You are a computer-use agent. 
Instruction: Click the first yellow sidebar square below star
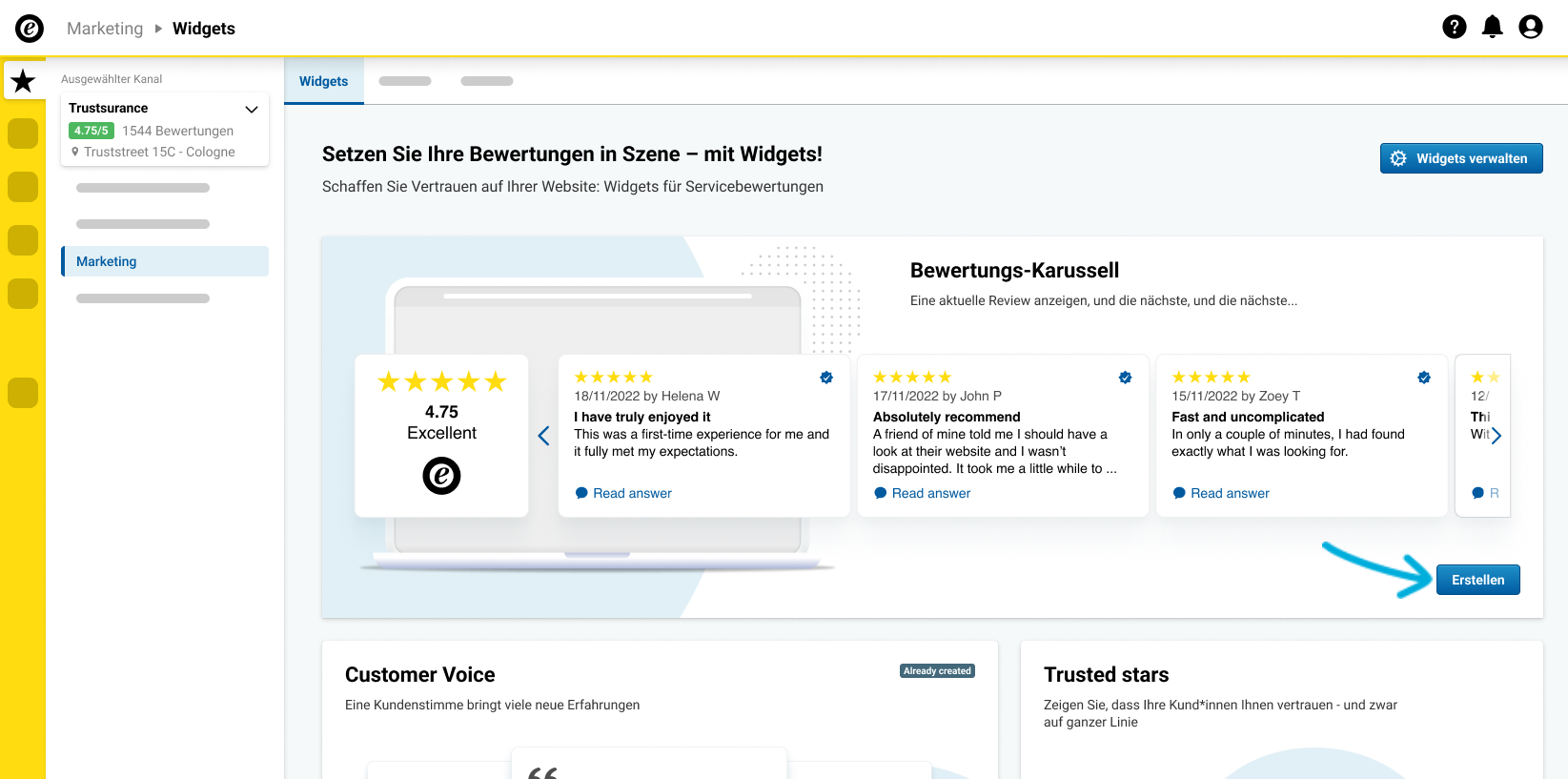click(x=23, y=133)
